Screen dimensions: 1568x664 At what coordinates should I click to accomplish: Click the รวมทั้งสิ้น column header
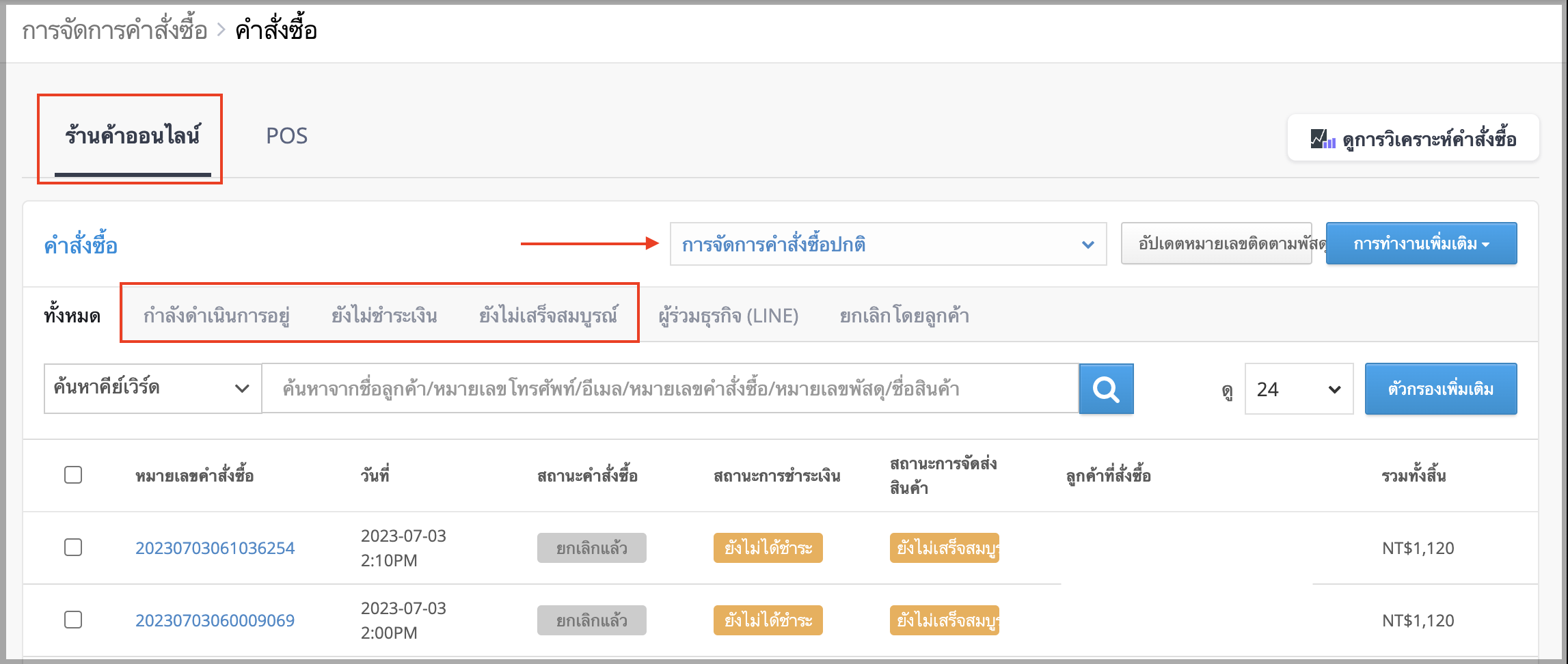(x=1414, y=475)
